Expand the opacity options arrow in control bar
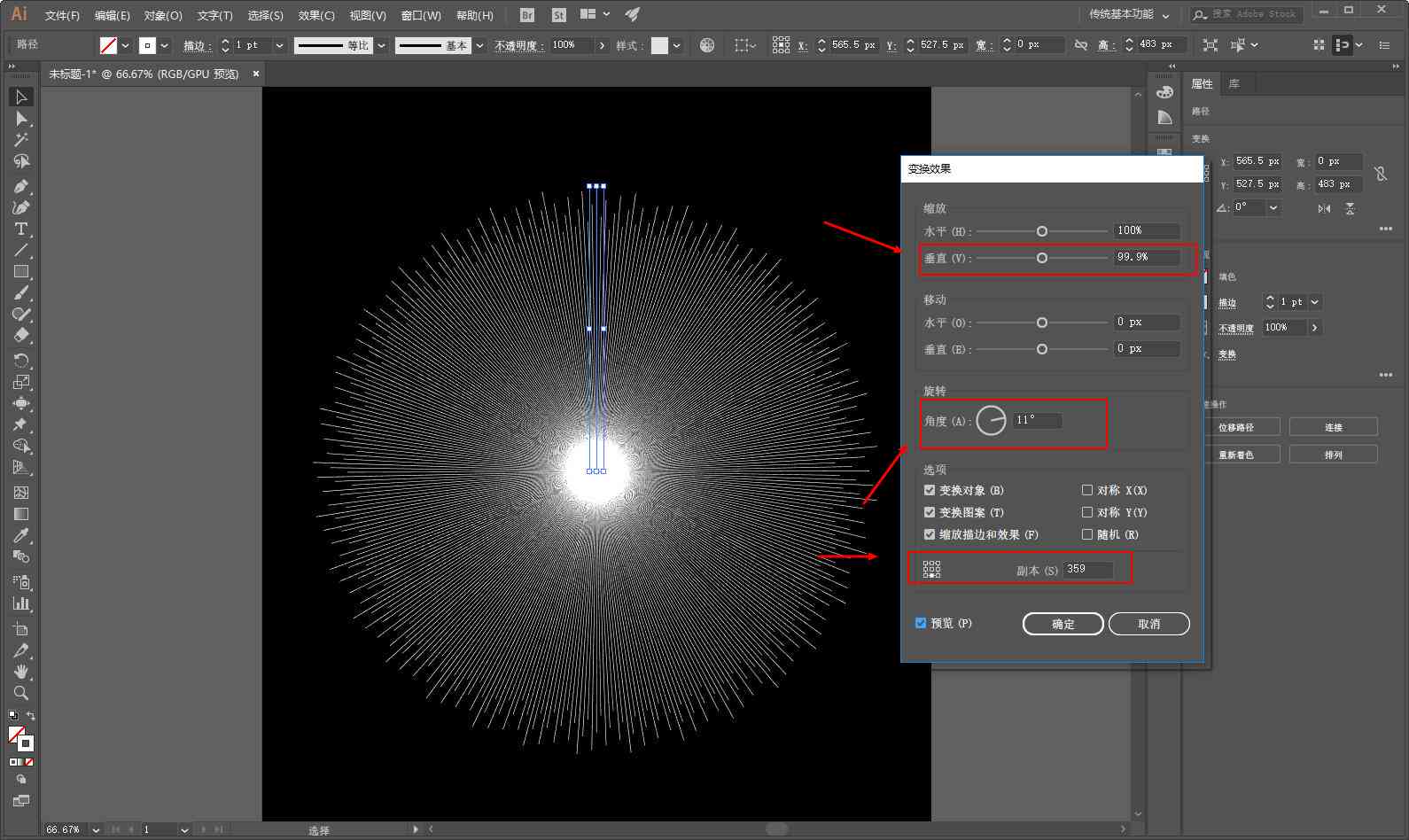The image size is (1409, 840). [x=603, y=45]
